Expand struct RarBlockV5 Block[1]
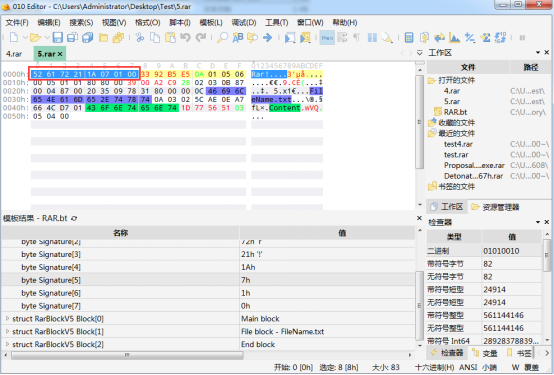 (x=7, y=332)
